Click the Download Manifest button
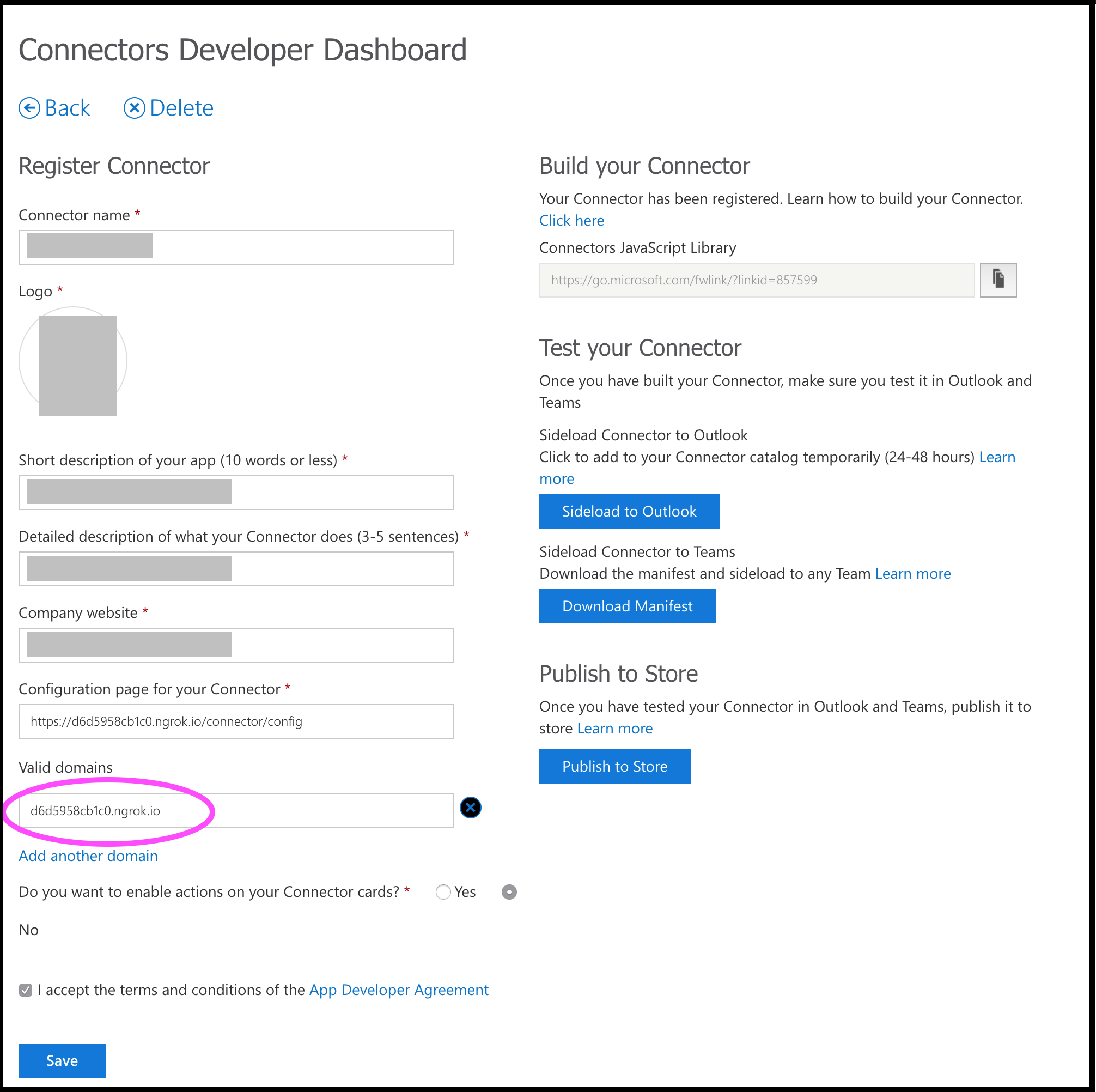Screen dimensions: 1096x1092 tap(627, 605)
